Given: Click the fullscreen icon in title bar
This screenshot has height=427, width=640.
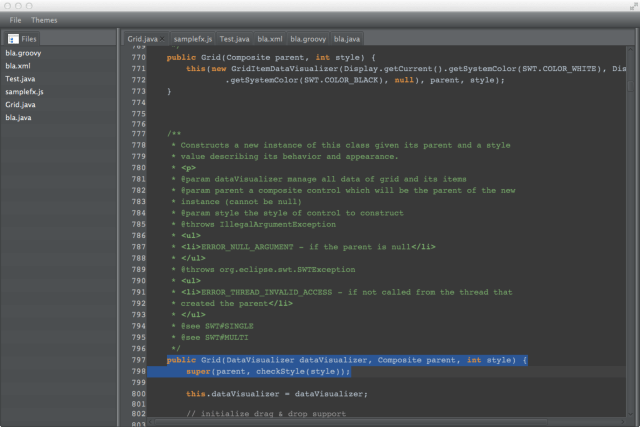Looking at the screenshot, I should (633, 6).
